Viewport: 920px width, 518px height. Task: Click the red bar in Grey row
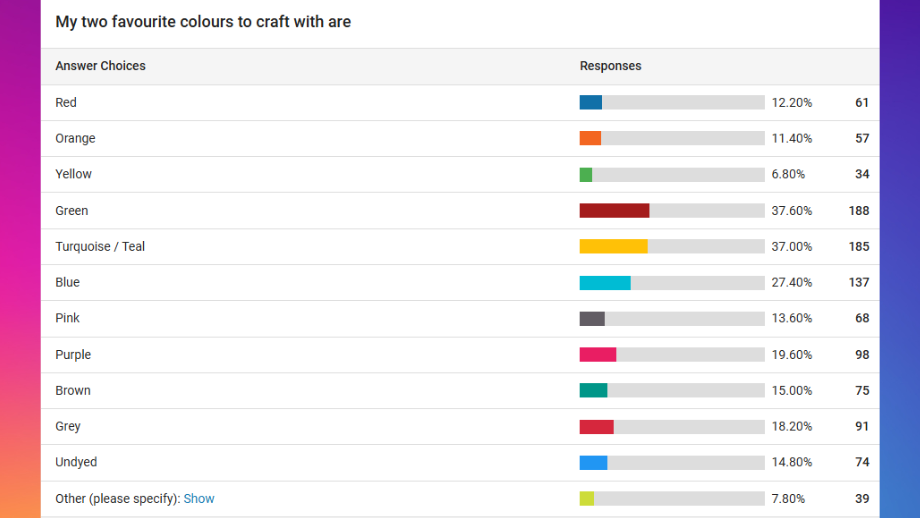click(x=597, y=426)
